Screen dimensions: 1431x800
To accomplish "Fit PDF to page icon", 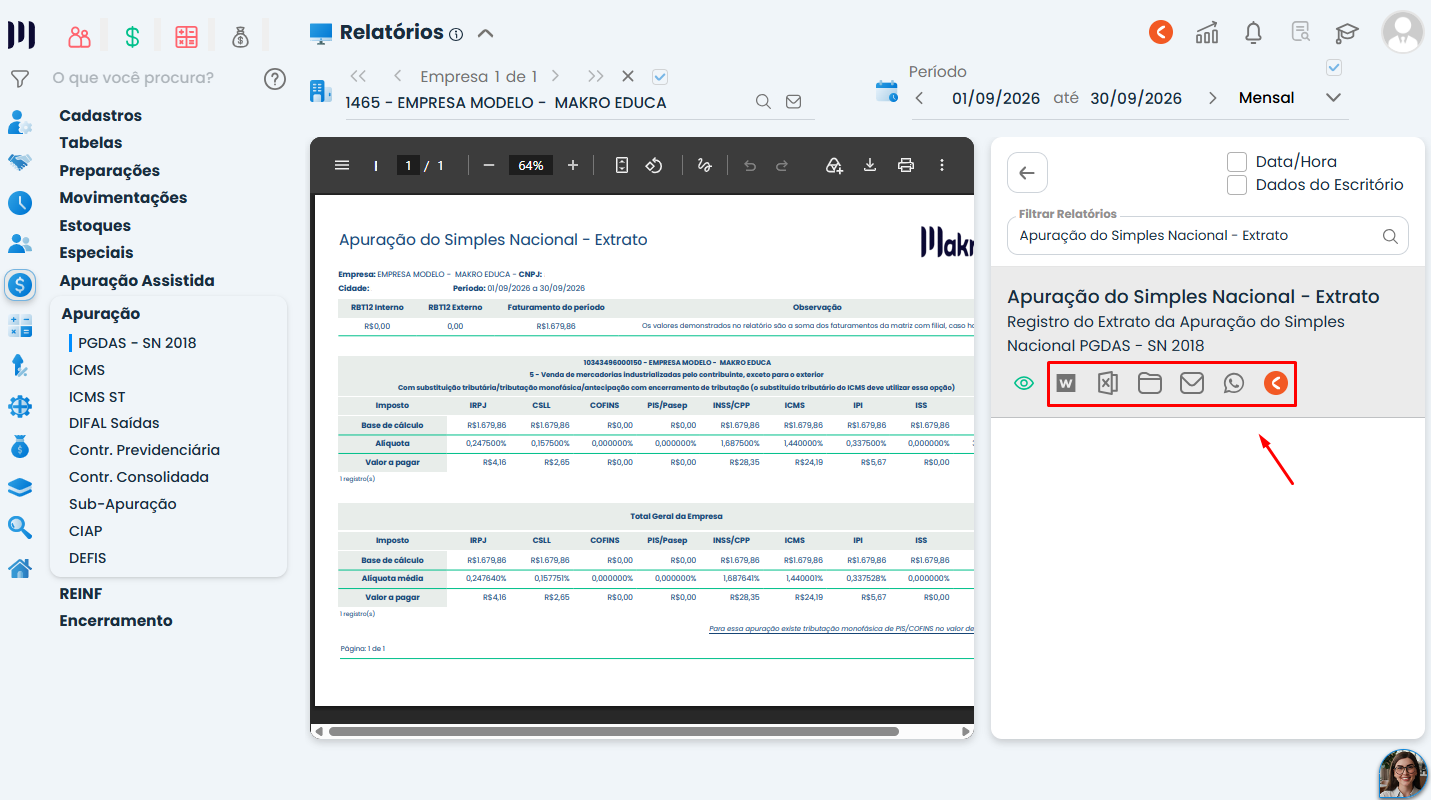I will 621,165.
